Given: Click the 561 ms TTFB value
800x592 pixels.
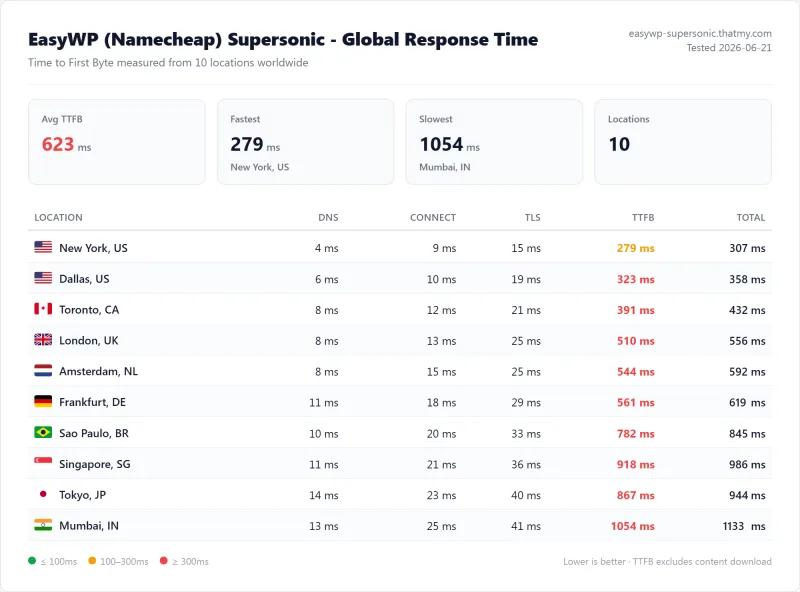Looking at the screenshot, I should coord(635,402).
